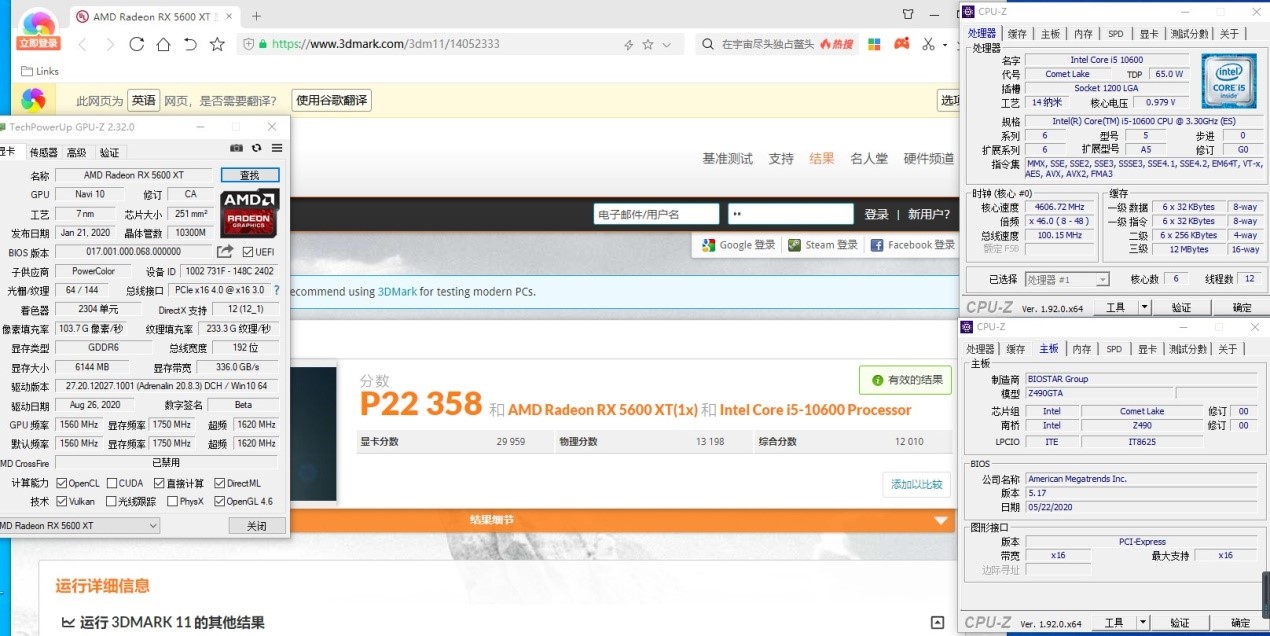Image resolution: width=1270 pixels, height=636 pixels.
Task: Switch to 验证 tab in GPU-Z
Action: [109, 152]
